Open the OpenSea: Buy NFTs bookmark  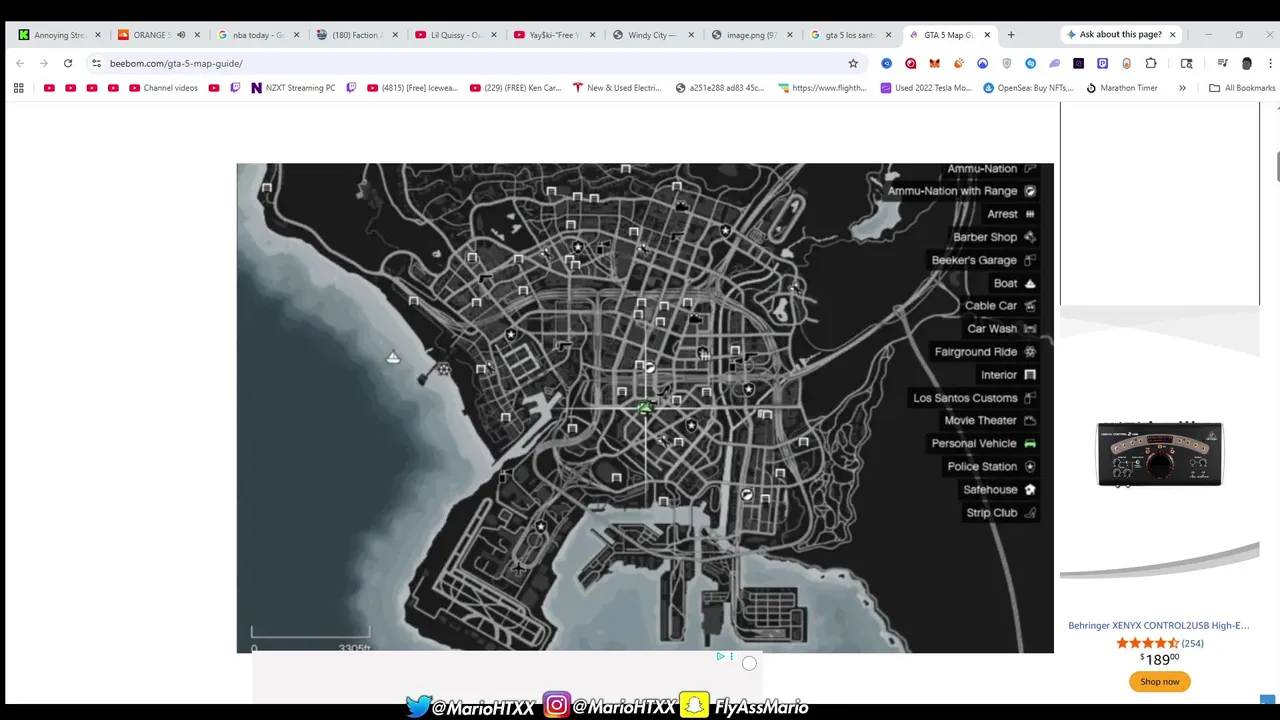point(1027,88)
